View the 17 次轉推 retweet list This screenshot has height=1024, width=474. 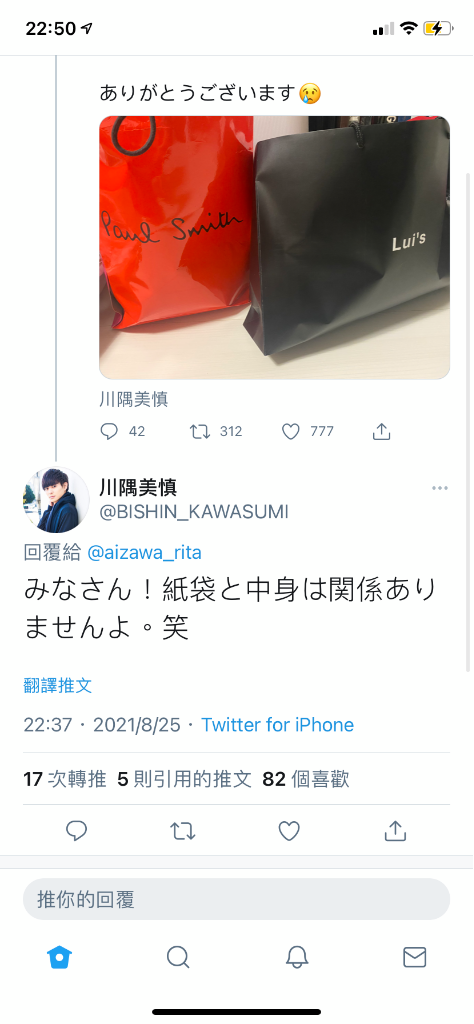pyautogui.click(x=65, y=778)
